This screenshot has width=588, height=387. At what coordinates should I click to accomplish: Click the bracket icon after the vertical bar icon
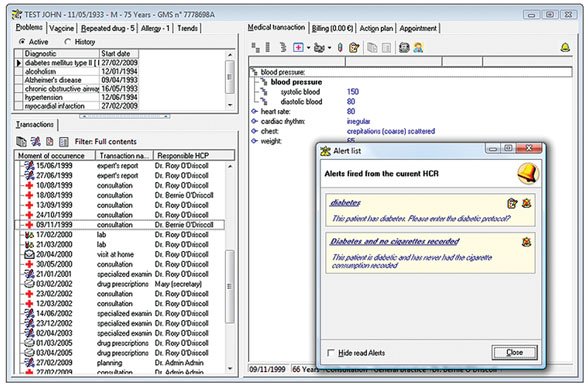point(283,47)
